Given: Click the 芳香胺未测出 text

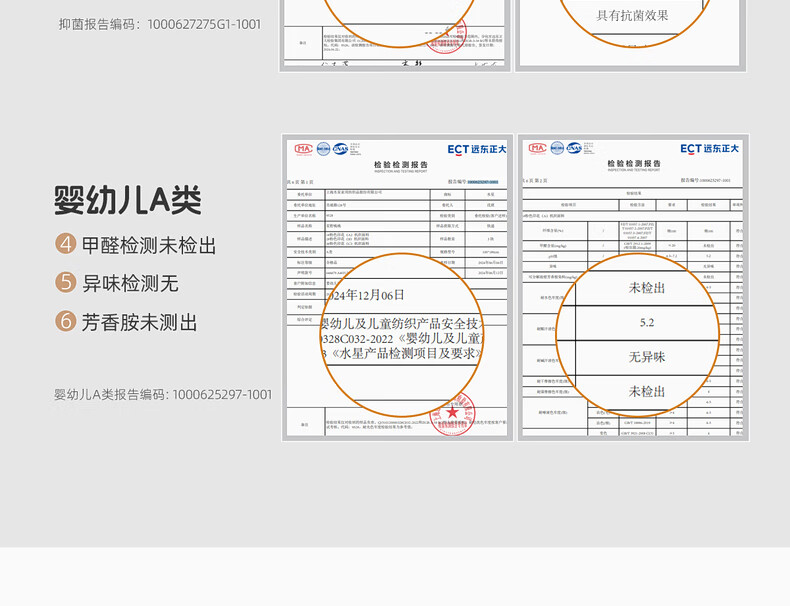Looking at the screenshot, I should [x=139, y=321].
